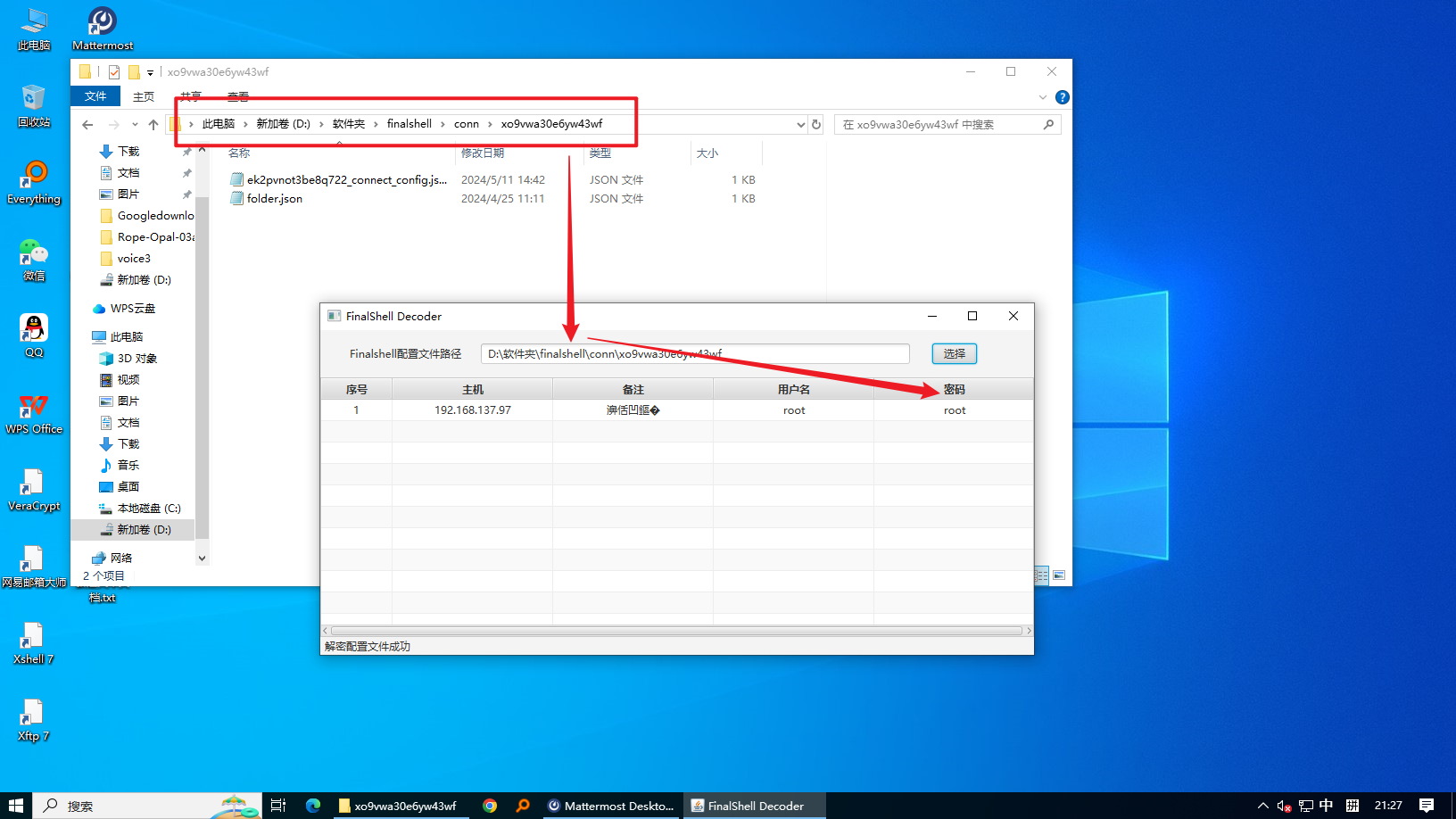Screen dimensions: 1456x819
Task: Switch Explorer to details view icon
Action: tap(1041, 575)
